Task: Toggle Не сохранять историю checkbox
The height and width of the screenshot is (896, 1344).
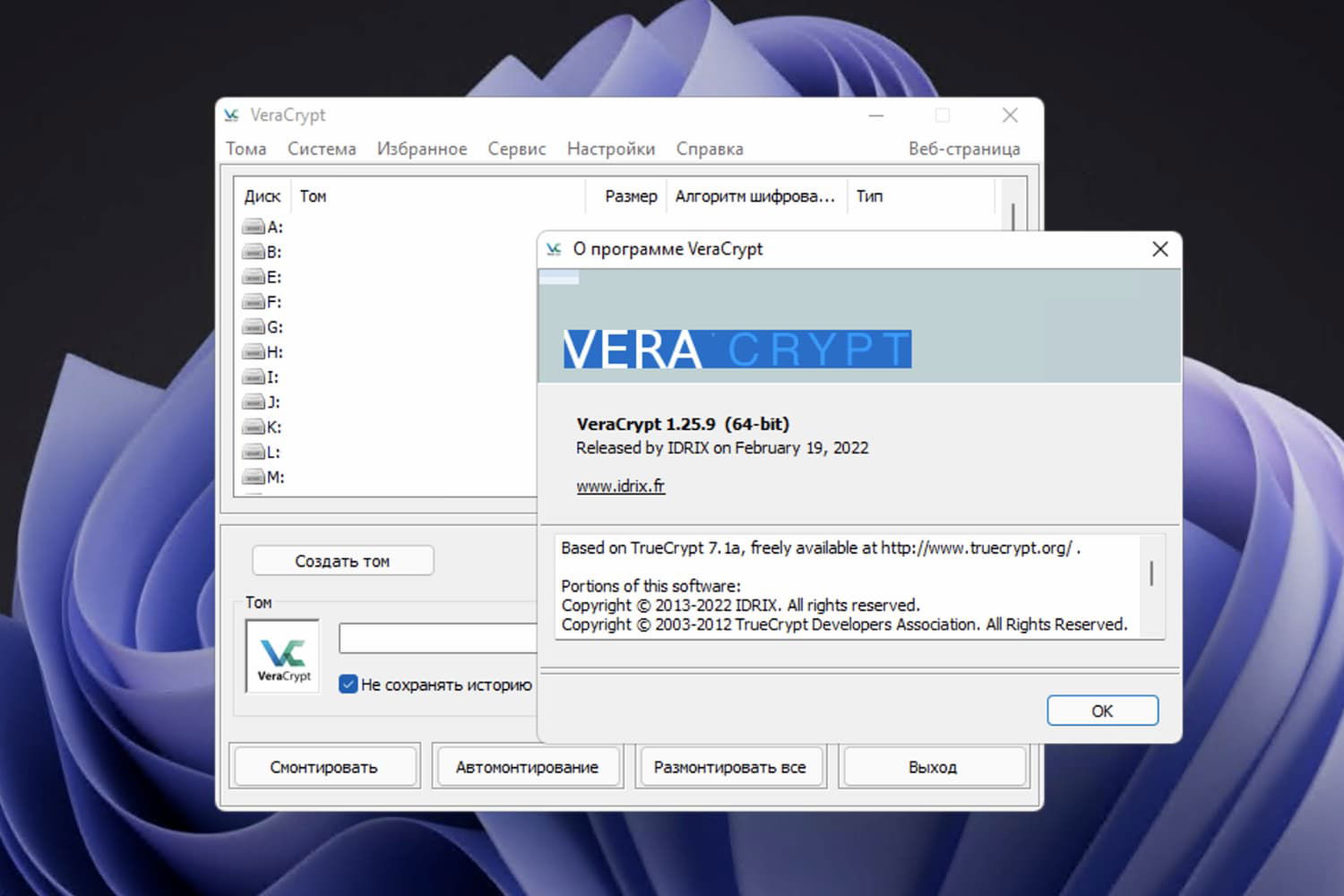Action: coord(349,685)
